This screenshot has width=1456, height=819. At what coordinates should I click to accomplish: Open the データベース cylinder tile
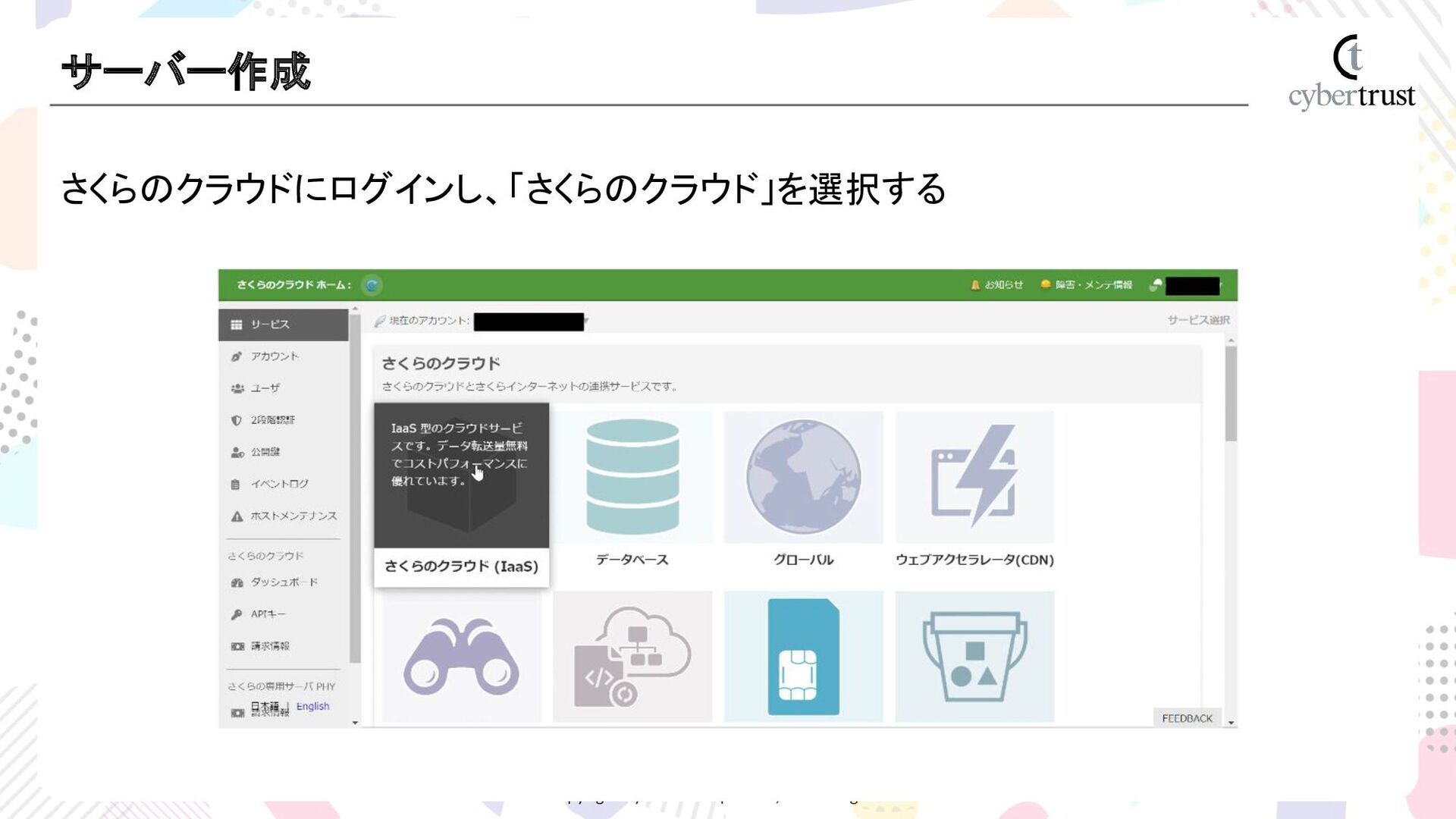(632, 477)
